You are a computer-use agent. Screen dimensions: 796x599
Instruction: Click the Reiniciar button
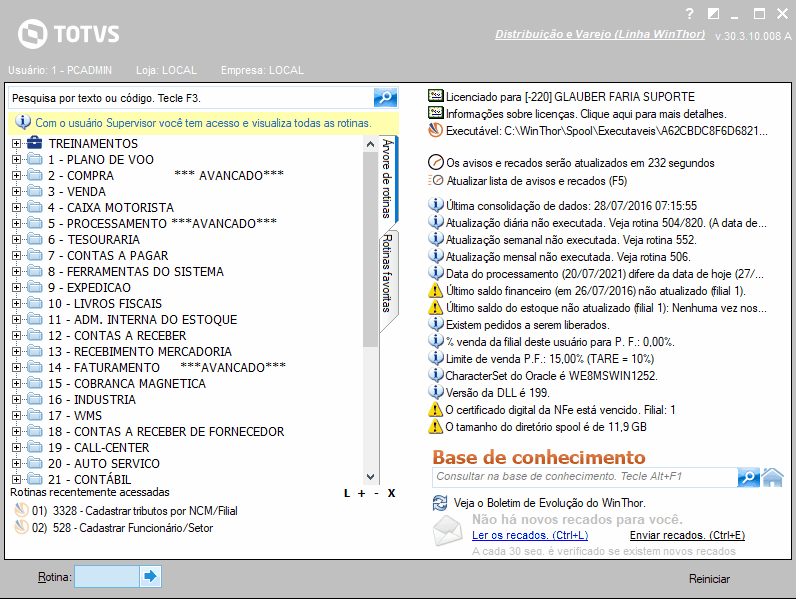(x=709, y=579)
